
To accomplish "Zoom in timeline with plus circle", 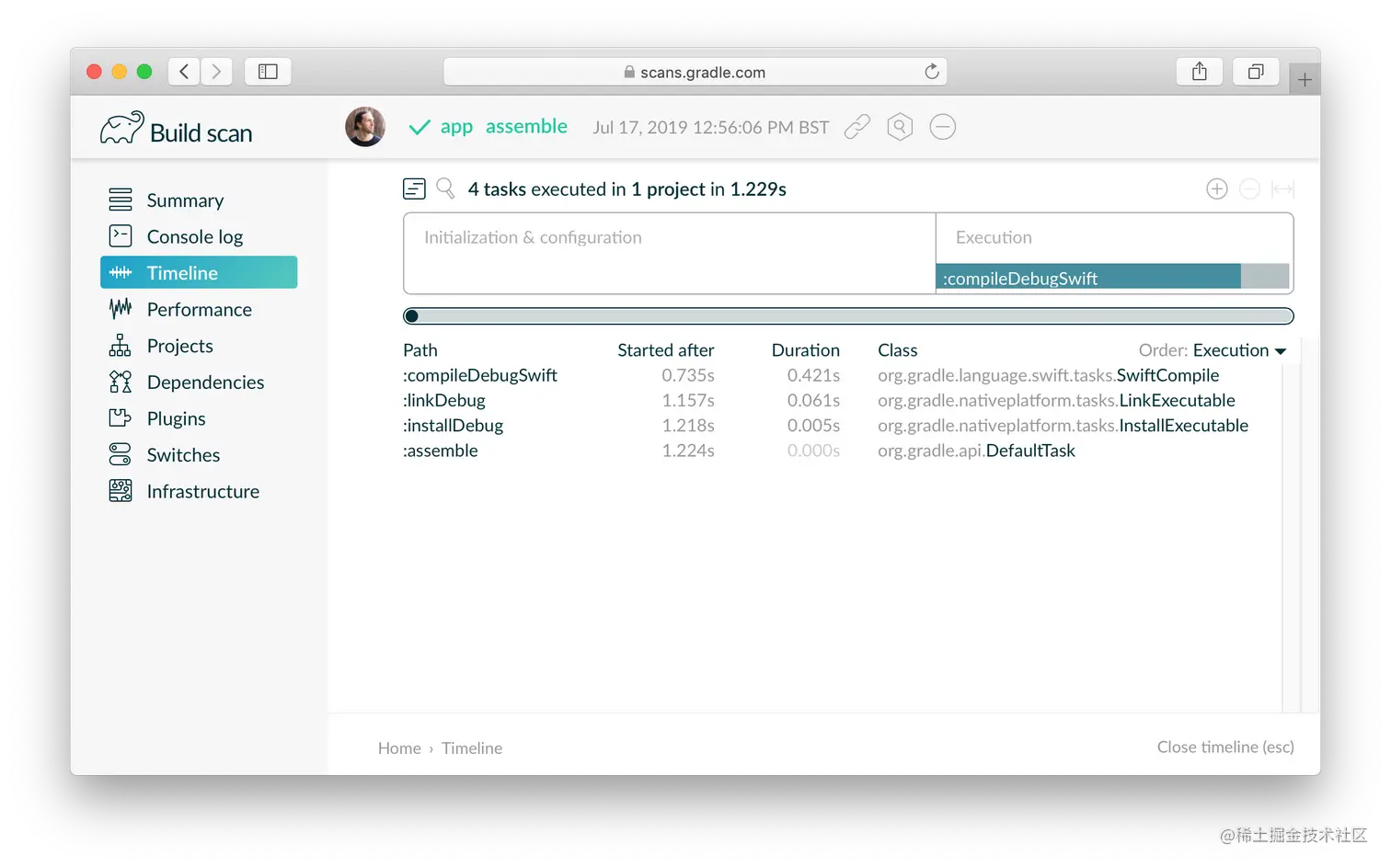I will pos(1217,189).
